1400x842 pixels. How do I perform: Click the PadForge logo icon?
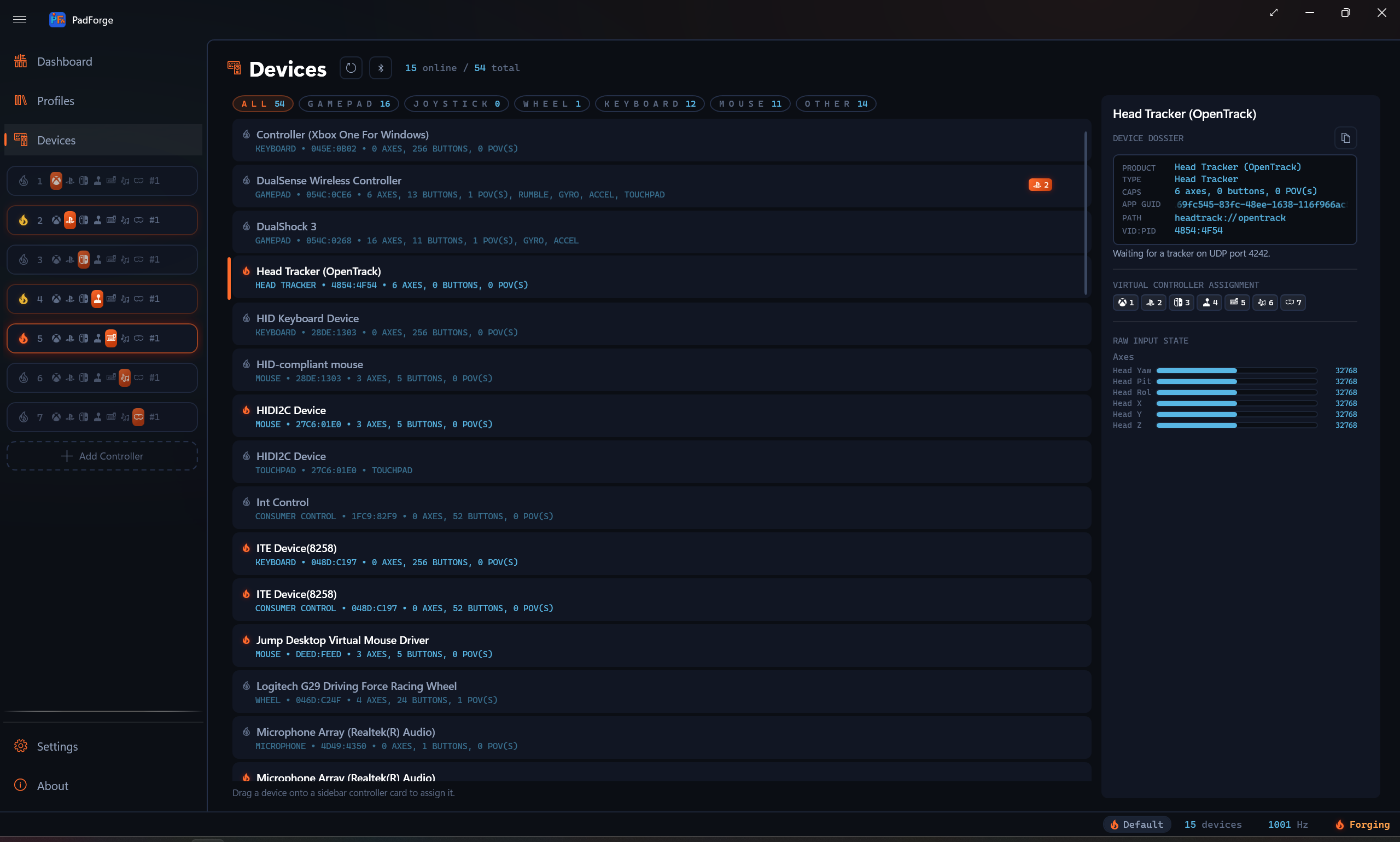[57, 20]
